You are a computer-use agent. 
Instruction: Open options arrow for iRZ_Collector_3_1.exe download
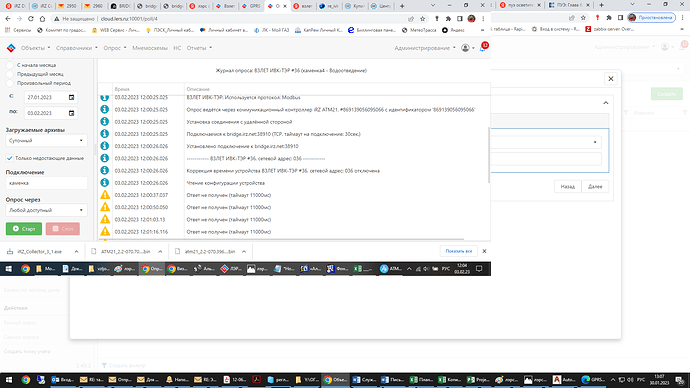point(76,252)
